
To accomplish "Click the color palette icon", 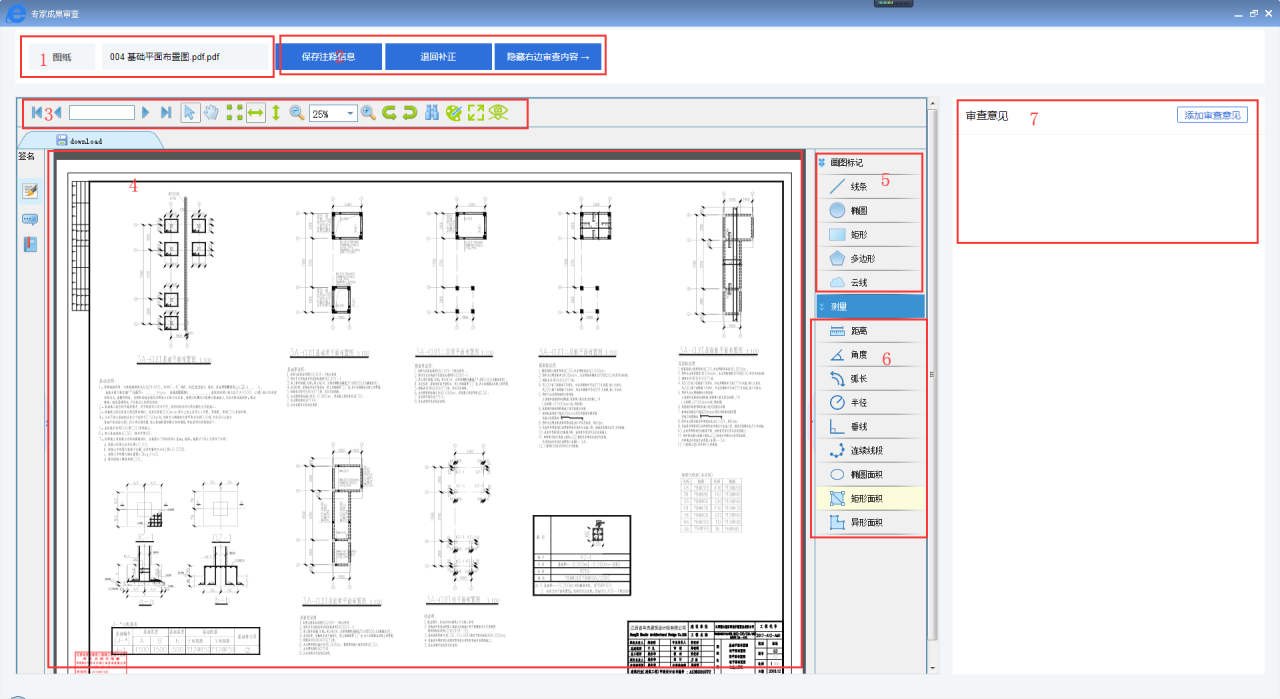I will 454,113.
